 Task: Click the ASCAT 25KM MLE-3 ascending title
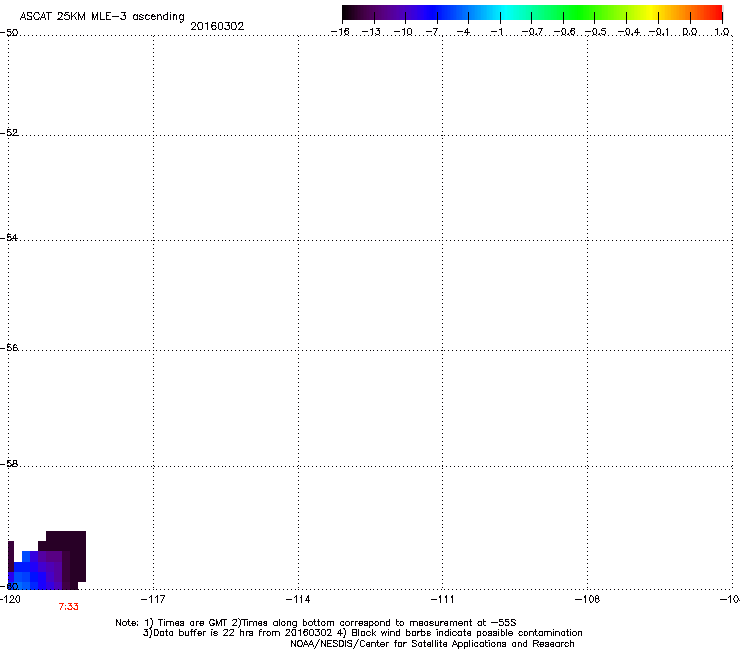pyautogui.click(x=102, y=17)
